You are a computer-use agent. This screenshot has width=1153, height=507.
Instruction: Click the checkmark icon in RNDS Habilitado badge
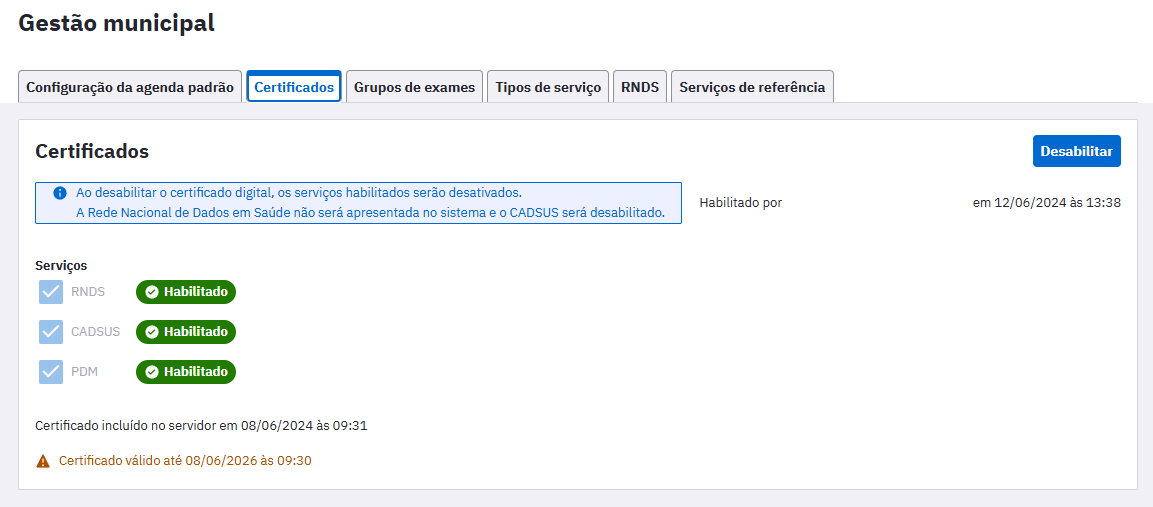[x=152, y=292]
